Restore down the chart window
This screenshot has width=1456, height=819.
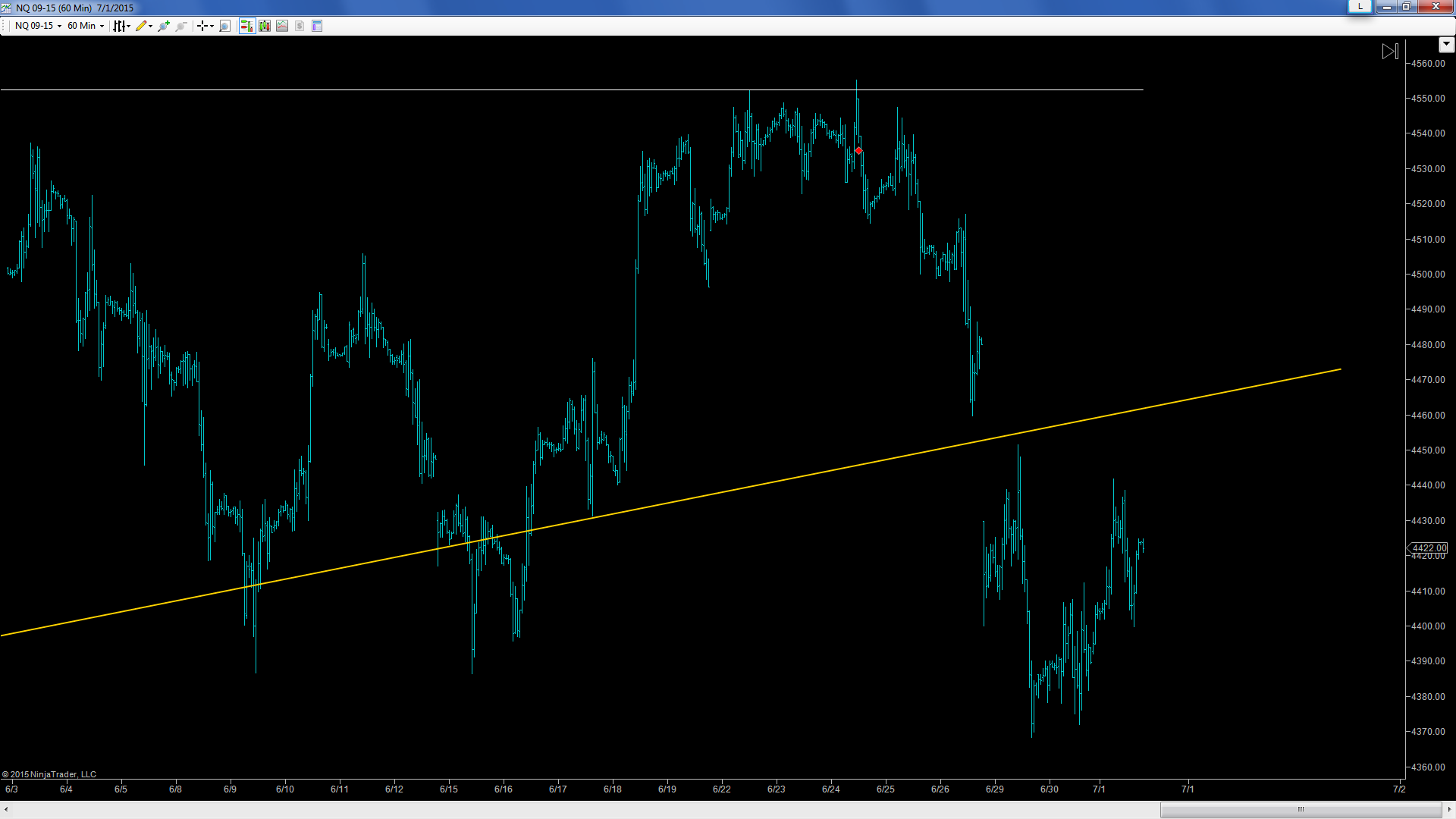click(x=1406, y=7)
